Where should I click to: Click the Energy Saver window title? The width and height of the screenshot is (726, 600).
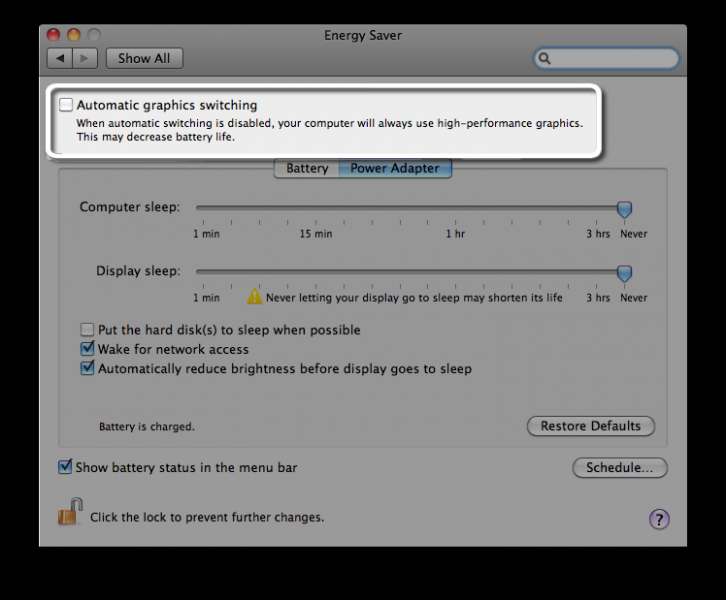click(363, 35)
